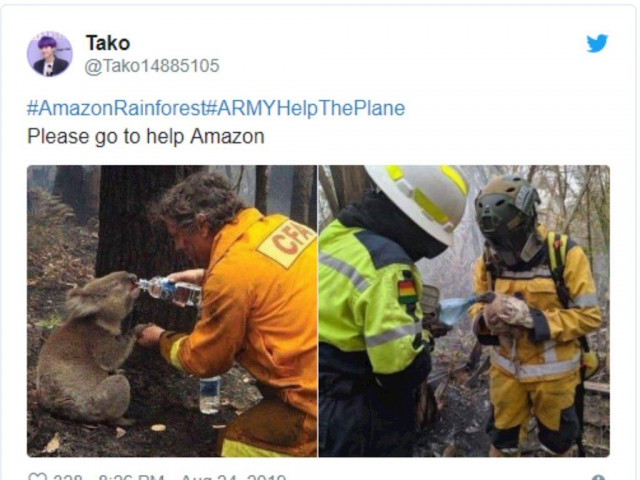Open the #AmazonRainforest hashtag
Viewport: 640px width, 480px height.
point(116,108)
